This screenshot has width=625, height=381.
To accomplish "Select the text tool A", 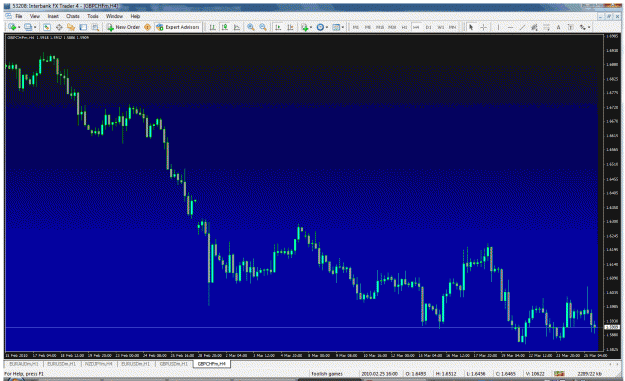I will click(x=558, y=27).
